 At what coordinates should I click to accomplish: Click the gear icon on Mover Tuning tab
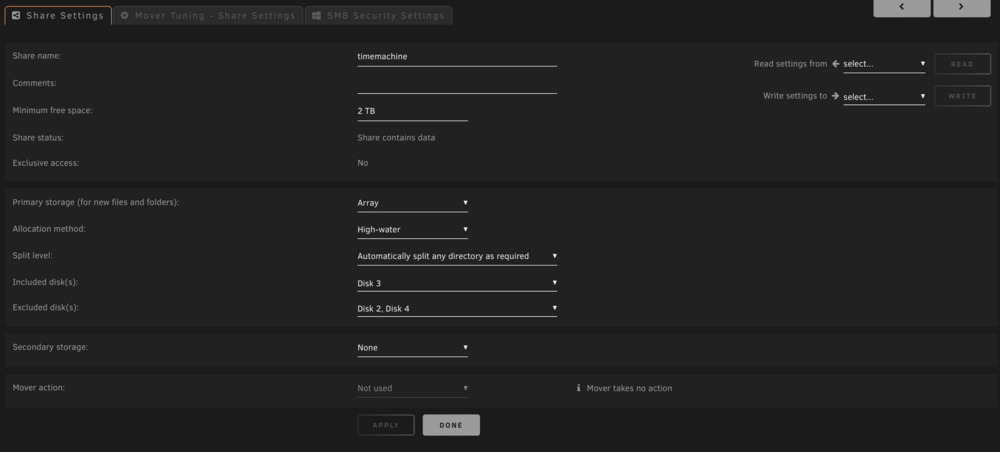point(125,15)
